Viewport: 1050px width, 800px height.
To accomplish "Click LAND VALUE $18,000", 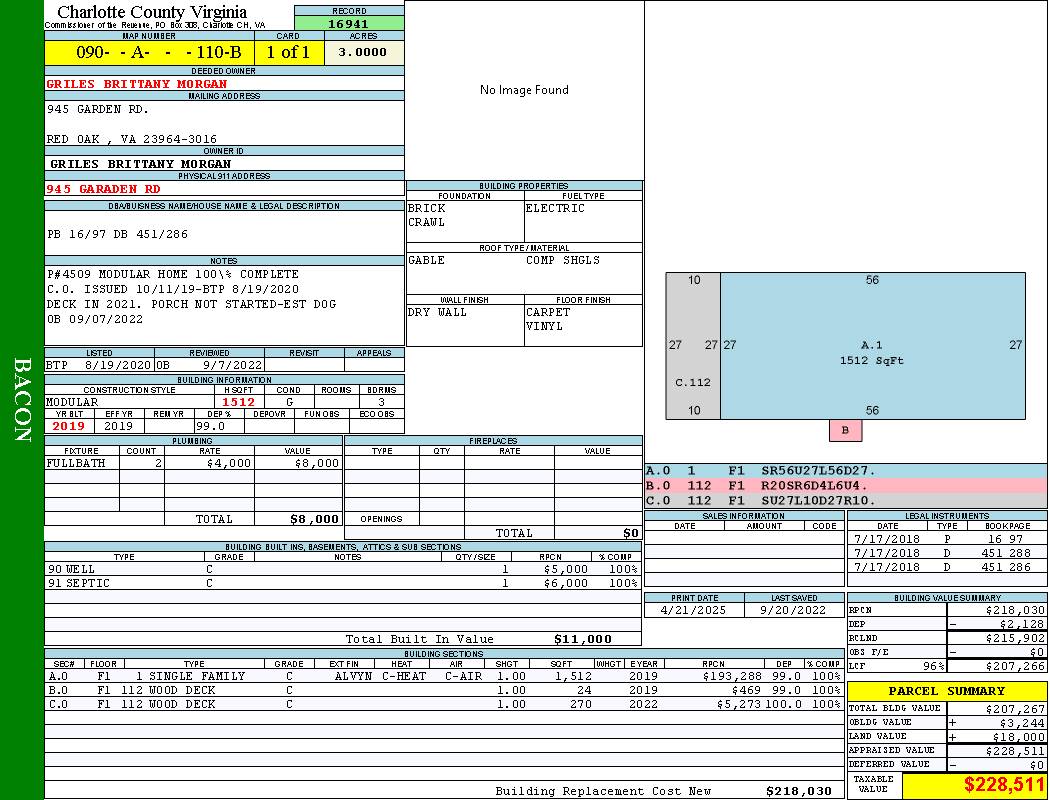I will (x=1019, y=736).
